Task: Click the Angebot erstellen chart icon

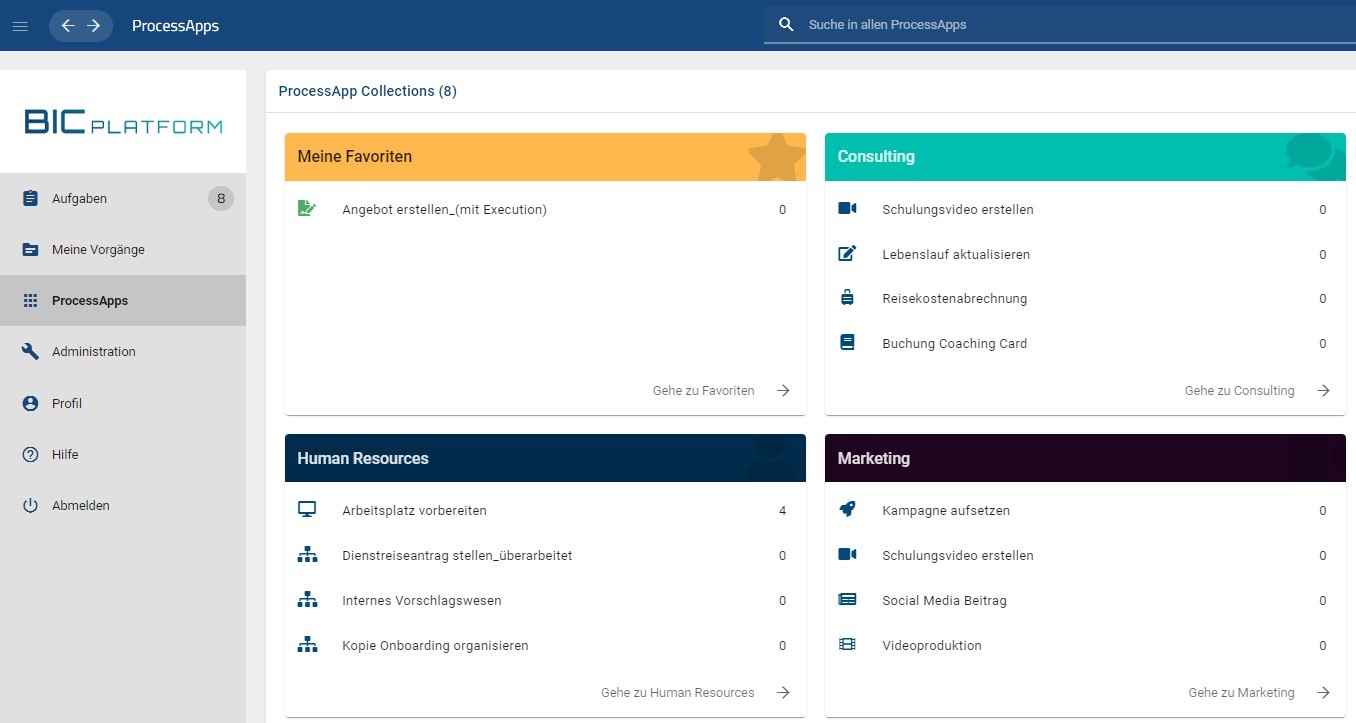Action: tap(307, 209)
